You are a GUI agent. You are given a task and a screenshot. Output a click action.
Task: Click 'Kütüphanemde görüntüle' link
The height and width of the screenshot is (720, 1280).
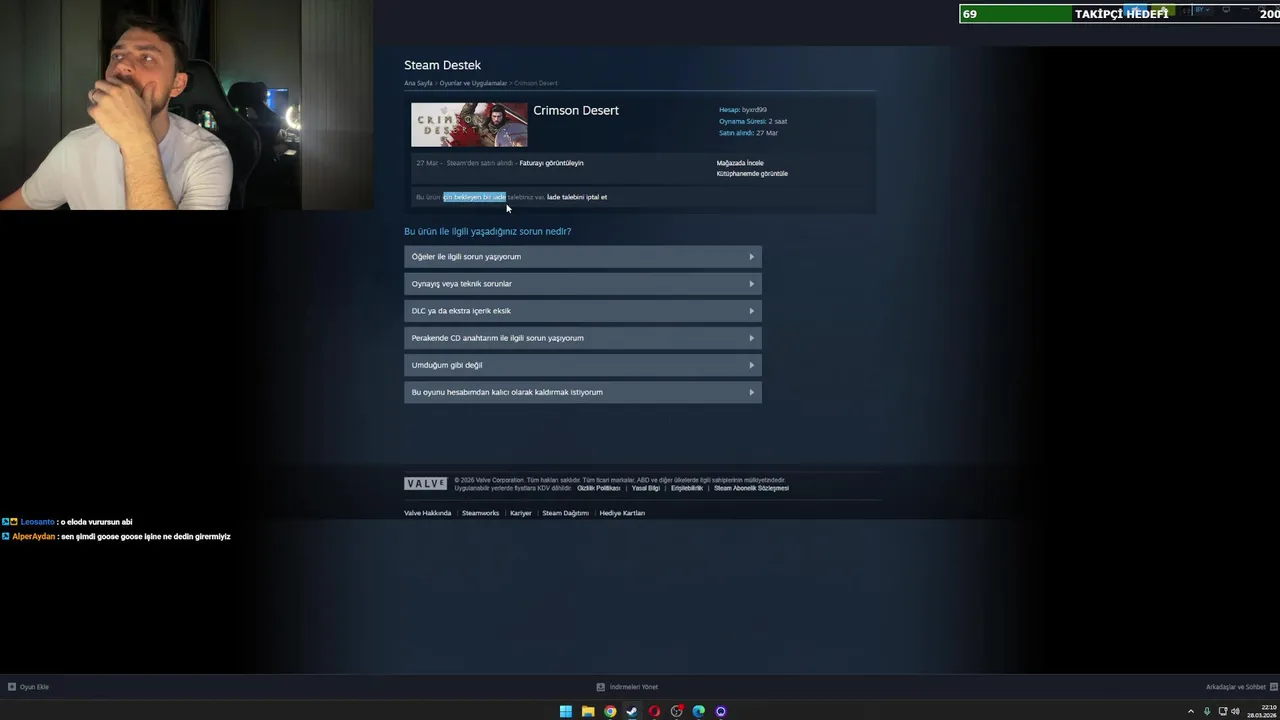click(x=752, y=174)
